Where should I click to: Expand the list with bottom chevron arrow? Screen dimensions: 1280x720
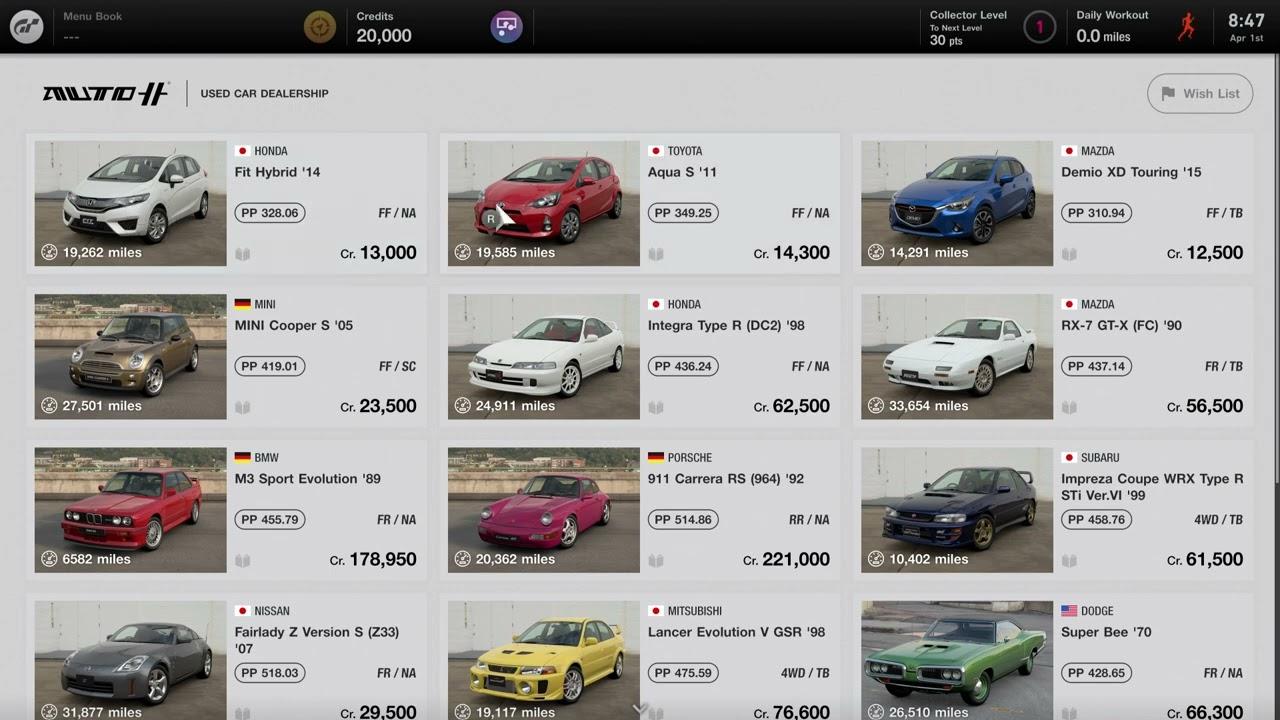(640, 708)
